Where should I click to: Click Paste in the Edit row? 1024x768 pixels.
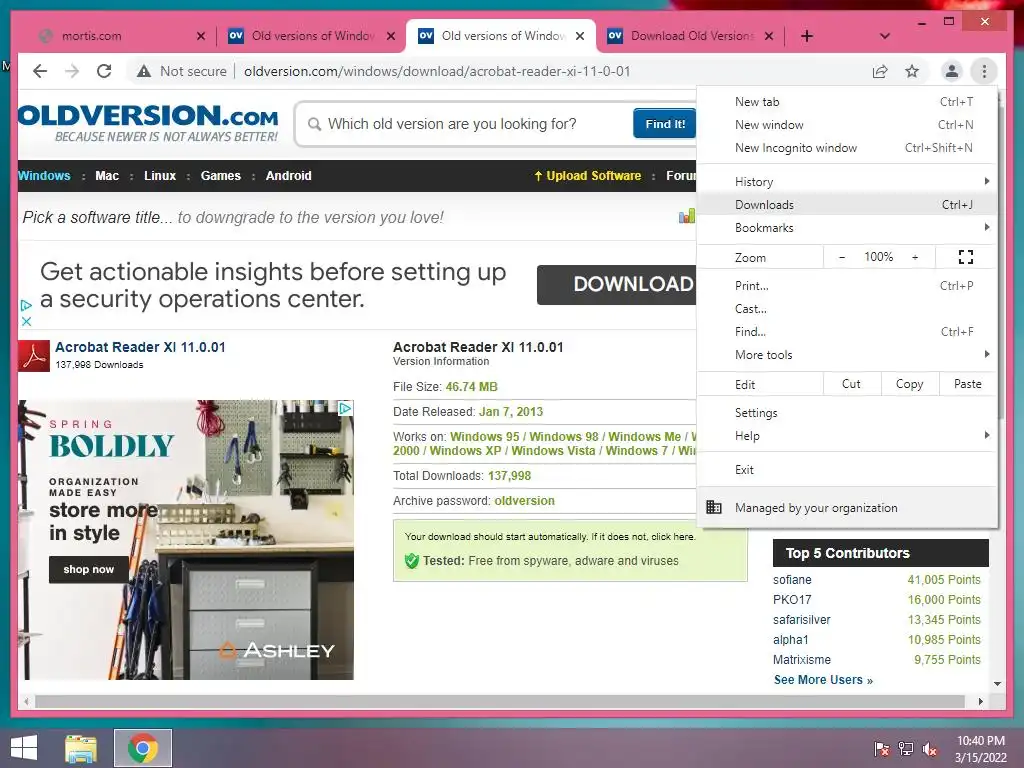point(968,384)
